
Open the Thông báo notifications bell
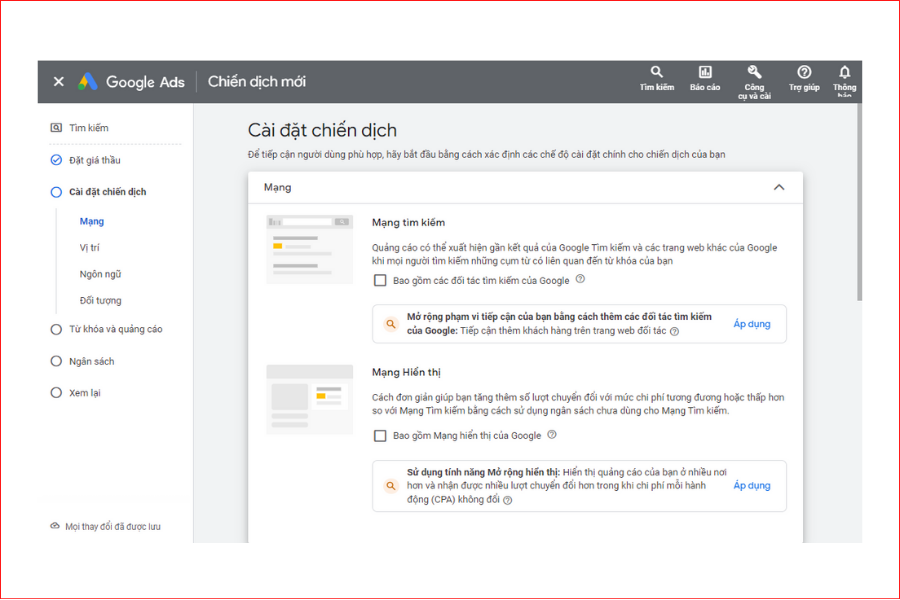click(x=844, y=81)
